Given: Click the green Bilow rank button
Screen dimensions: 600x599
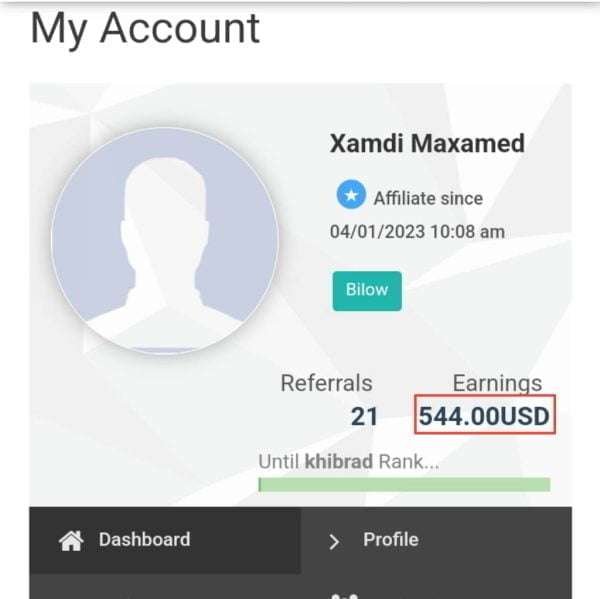Looking at the screenshot, I should pyautogui.click(x=367, y=291).
